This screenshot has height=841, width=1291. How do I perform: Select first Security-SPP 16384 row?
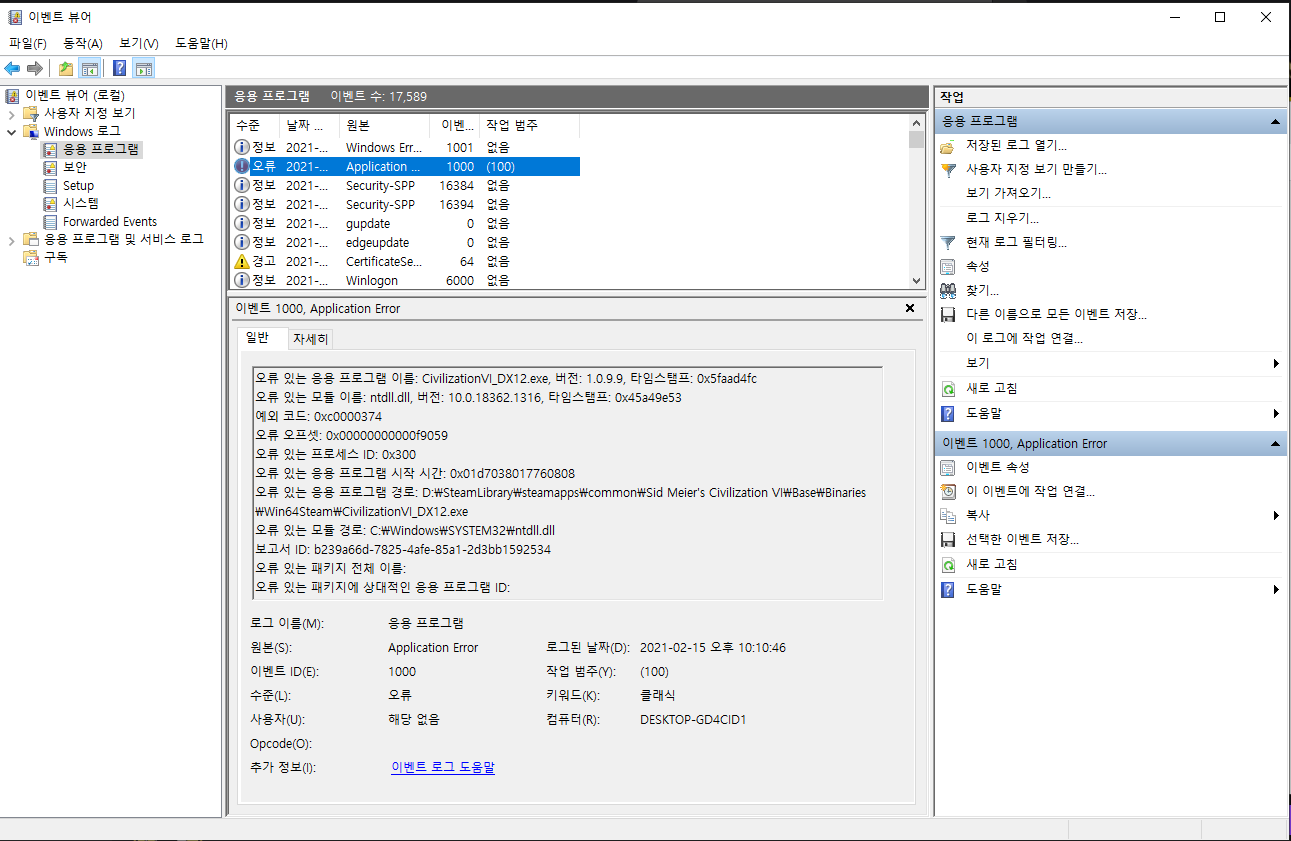pyautogui.click(x=405, y=185)
